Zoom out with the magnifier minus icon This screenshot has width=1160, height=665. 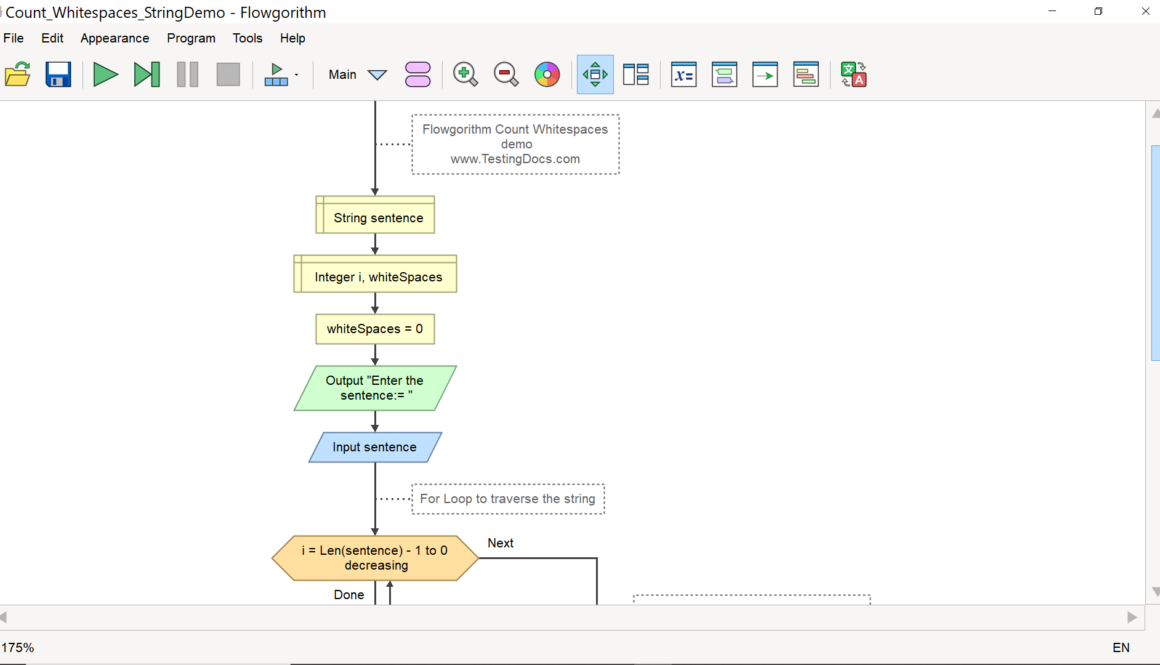506,75
